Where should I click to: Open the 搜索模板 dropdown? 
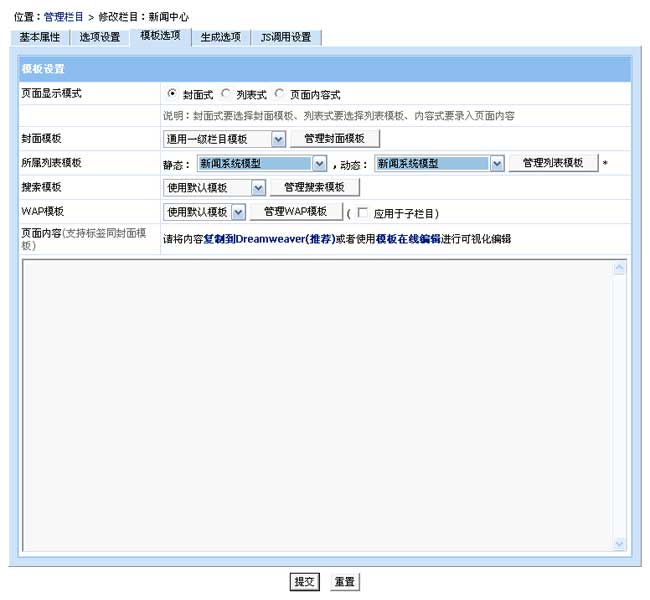click(x=214, y=187)
